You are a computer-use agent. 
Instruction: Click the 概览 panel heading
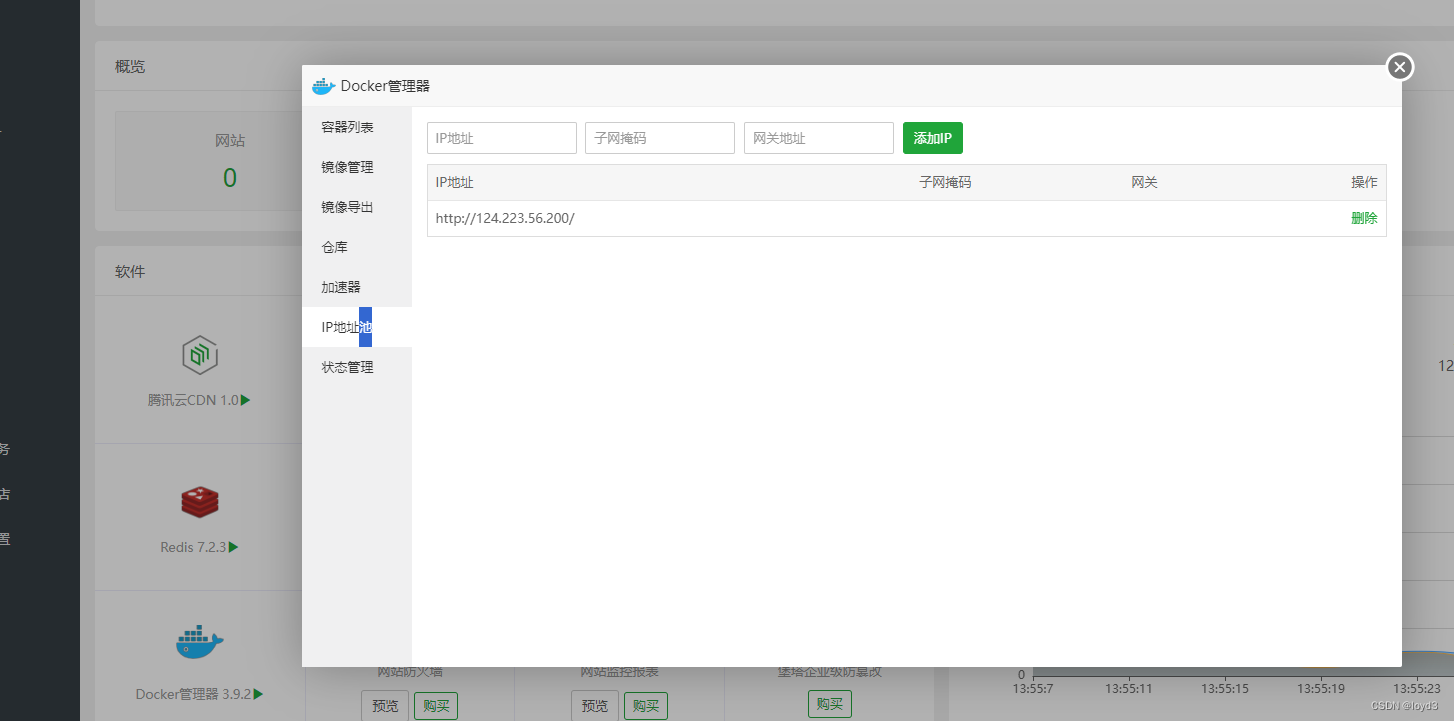[x=130, y=66]
